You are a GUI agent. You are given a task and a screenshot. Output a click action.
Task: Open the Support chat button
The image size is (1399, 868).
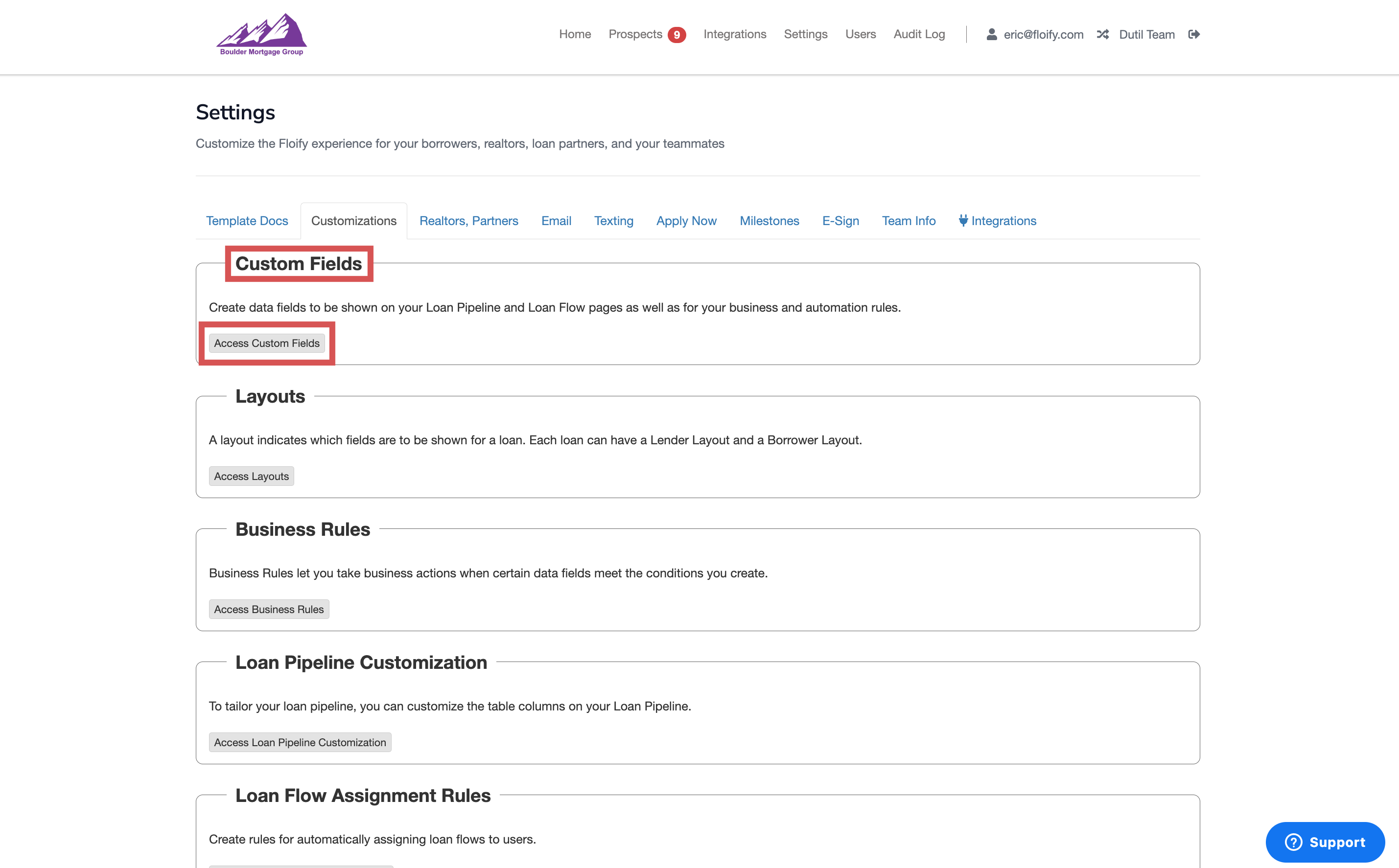click(x=1325, y=842)
